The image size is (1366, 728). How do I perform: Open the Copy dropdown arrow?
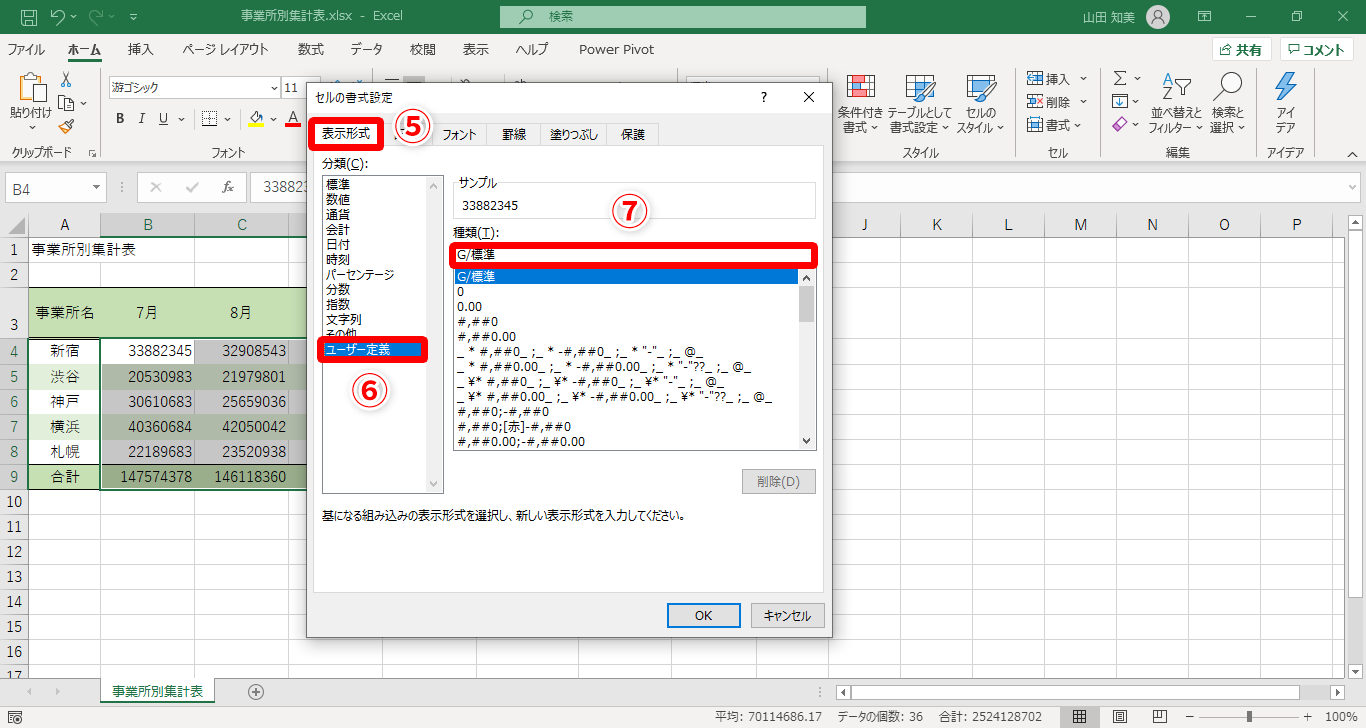point(85,103)
